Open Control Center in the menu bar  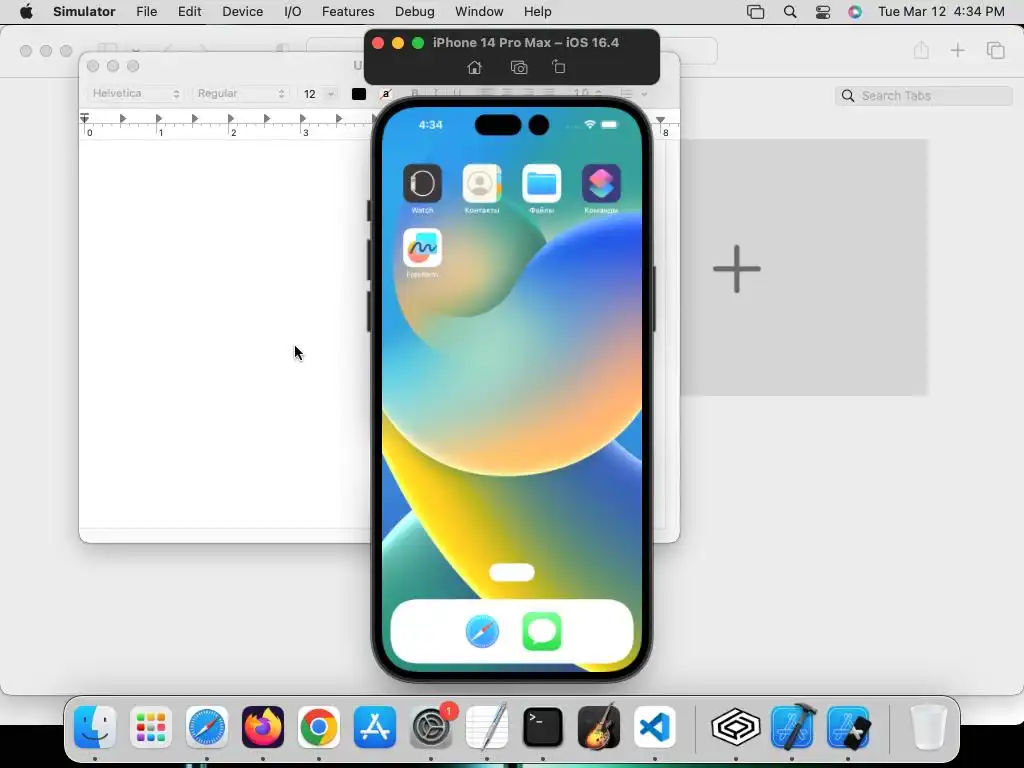pyautogui.click(x=823, y=12)
